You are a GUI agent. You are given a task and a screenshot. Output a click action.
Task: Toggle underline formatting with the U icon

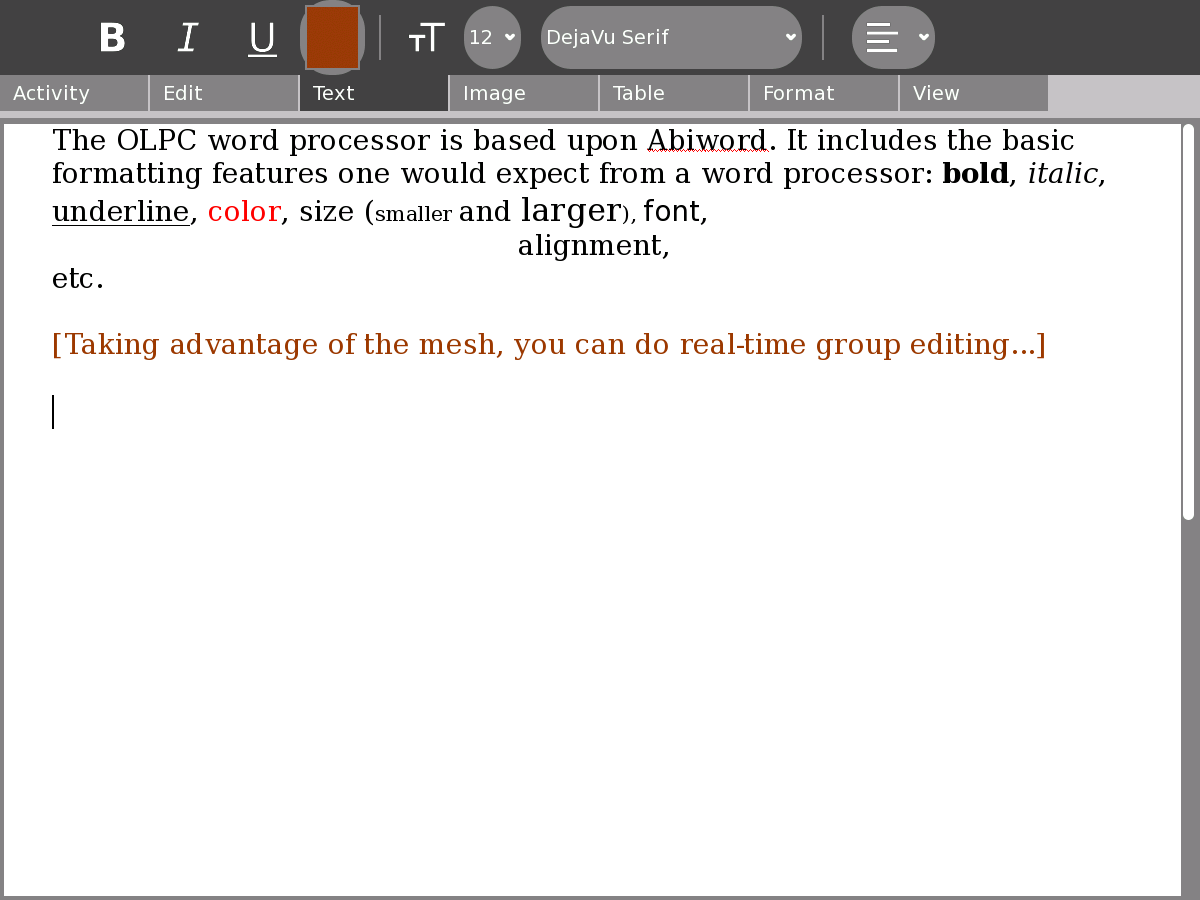click(262, 38)
